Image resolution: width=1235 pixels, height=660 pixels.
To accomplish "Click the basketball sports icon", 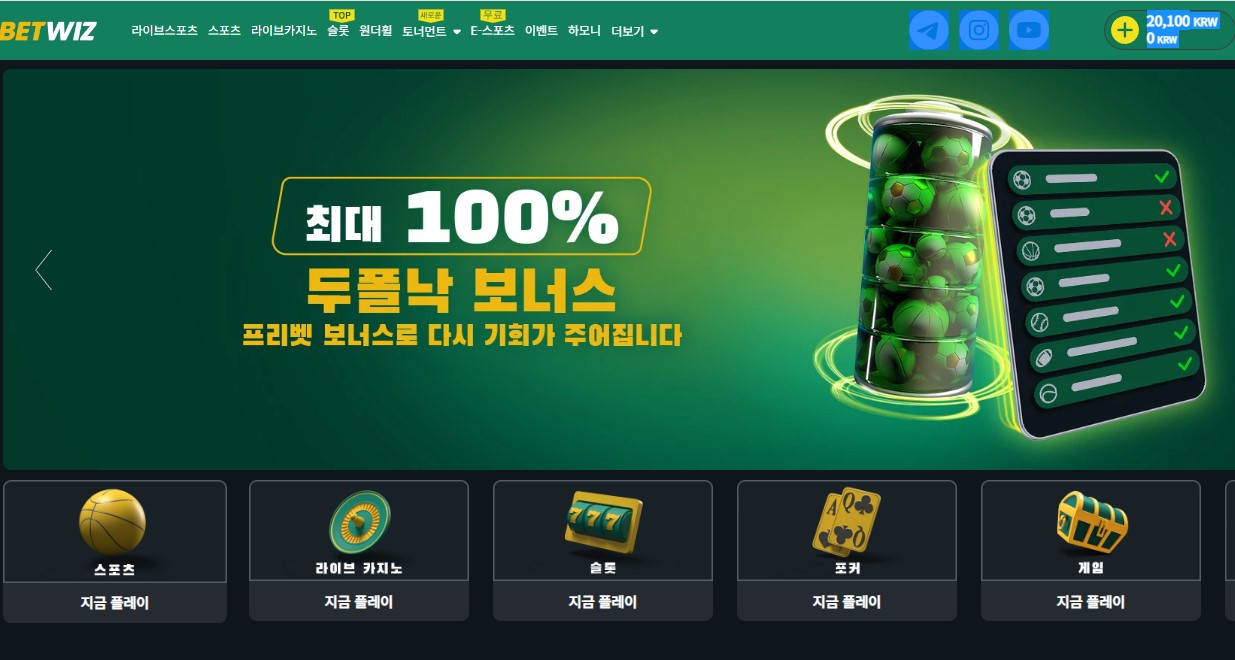I will pos(113,522).
